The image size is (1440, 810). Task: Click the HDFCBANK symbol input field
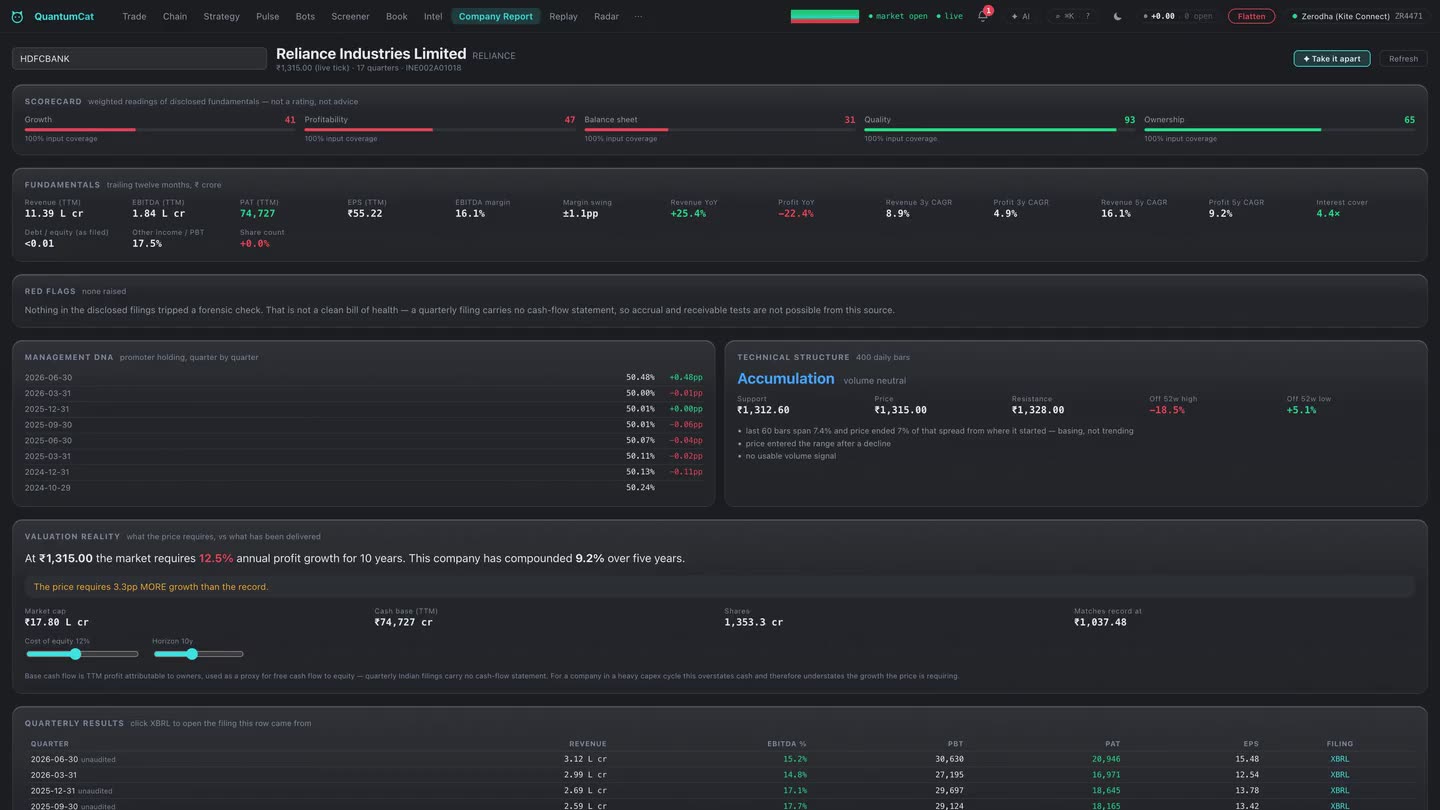click(139, 59)
